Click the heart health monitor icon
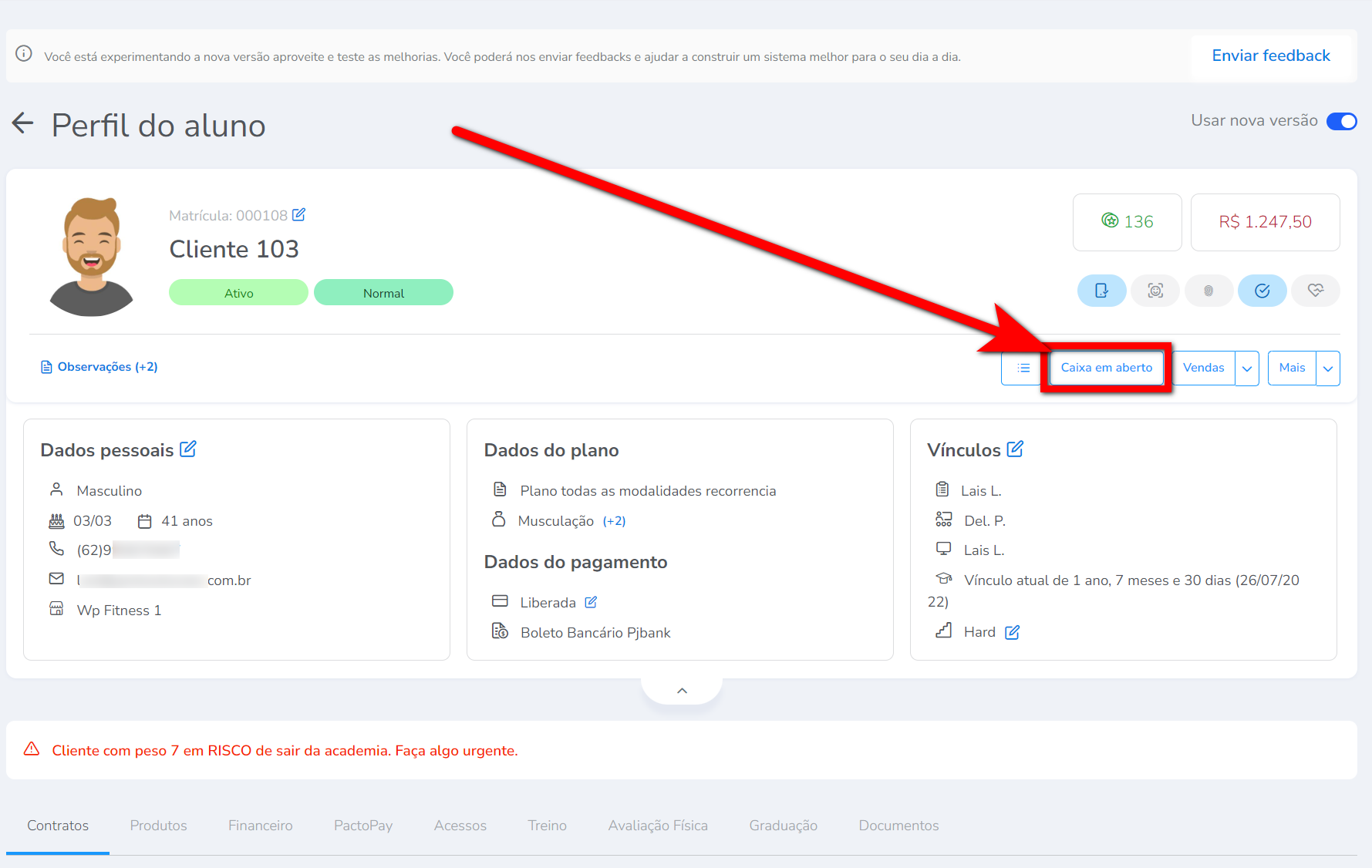Image resolution: width=1372 pixels, height=868 pixels. coord(1315,291)
